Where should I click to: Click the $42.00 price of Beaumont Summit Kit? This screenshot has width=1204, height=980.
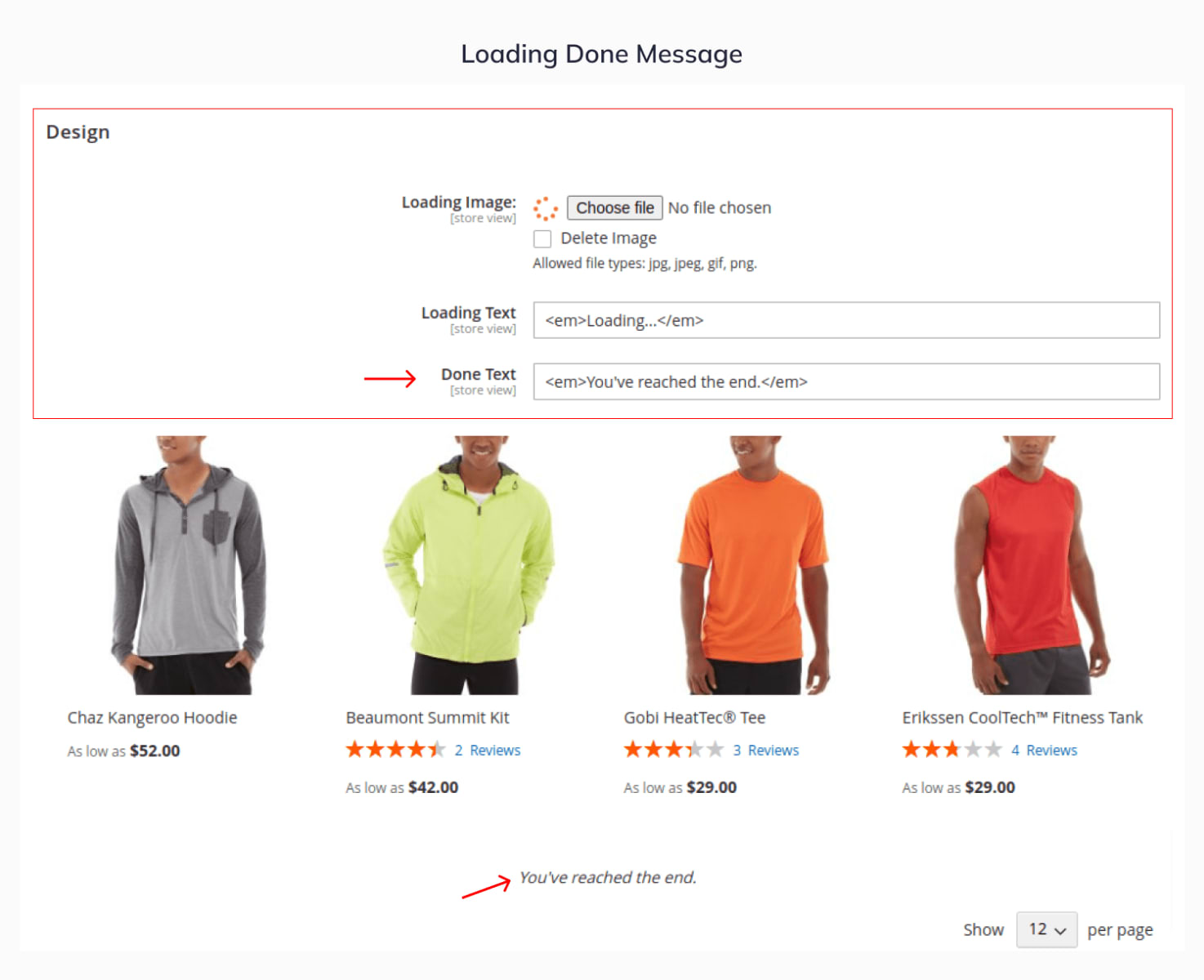(433, 788)
